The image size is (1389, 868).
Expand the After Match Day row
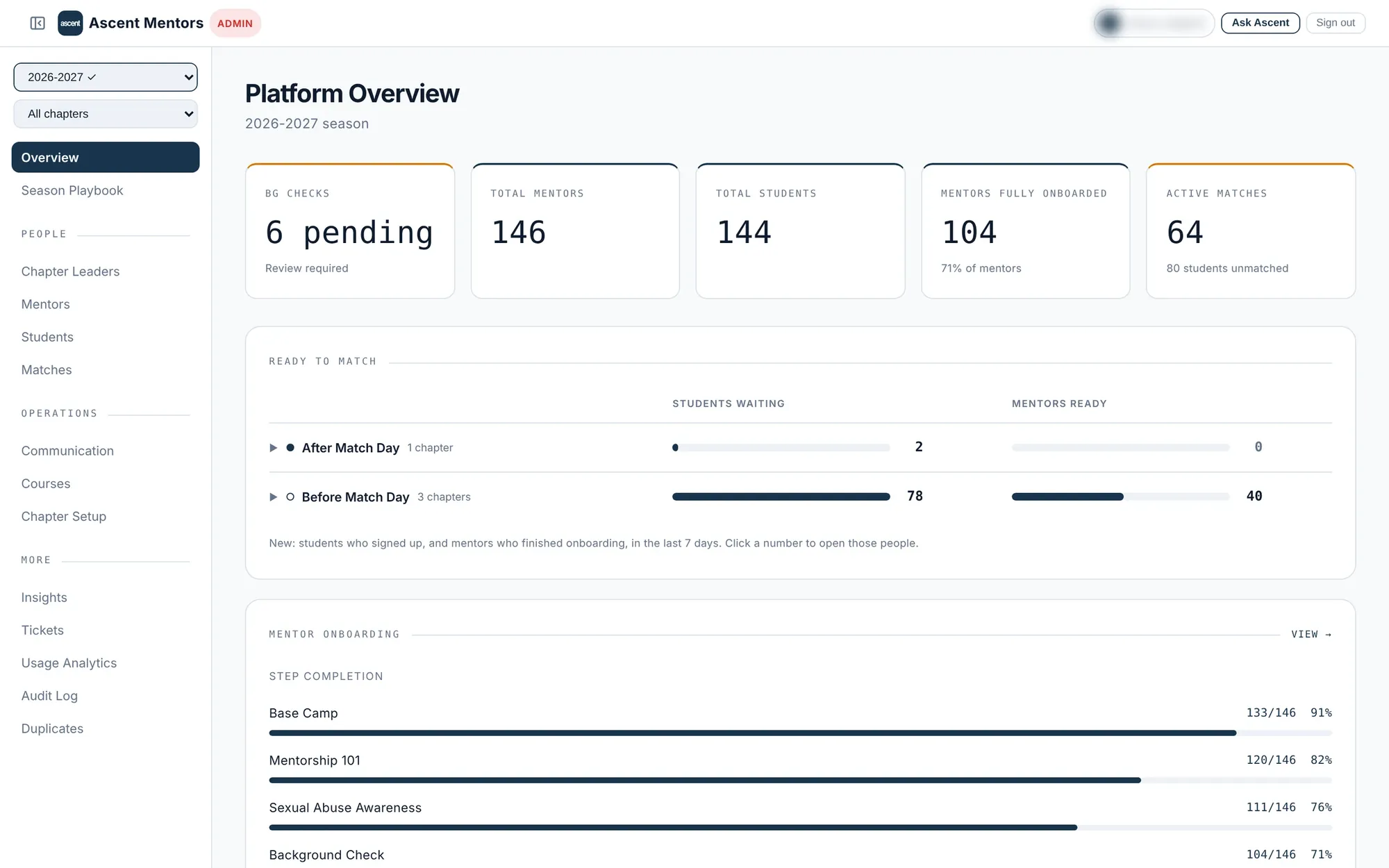273,448
